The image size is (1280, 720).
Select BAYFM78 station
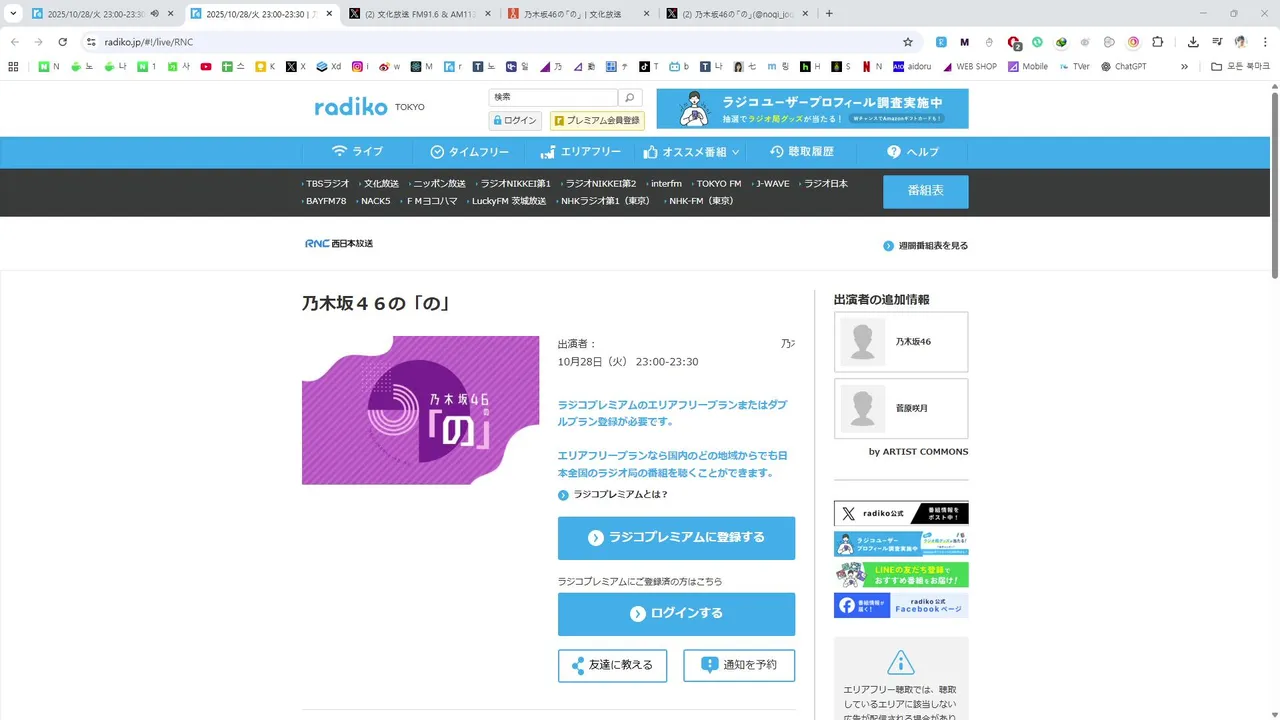325,201
